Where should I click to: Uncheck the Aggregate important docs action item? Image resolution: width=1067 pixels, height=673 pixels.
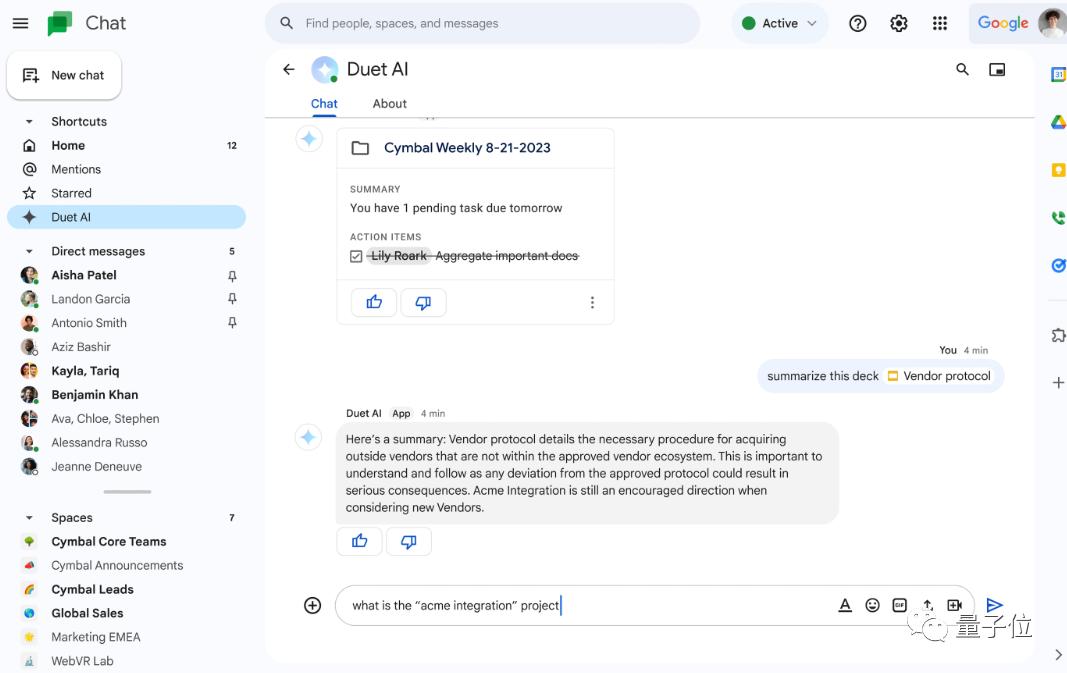pyautogui.click(x=356, y=256)
